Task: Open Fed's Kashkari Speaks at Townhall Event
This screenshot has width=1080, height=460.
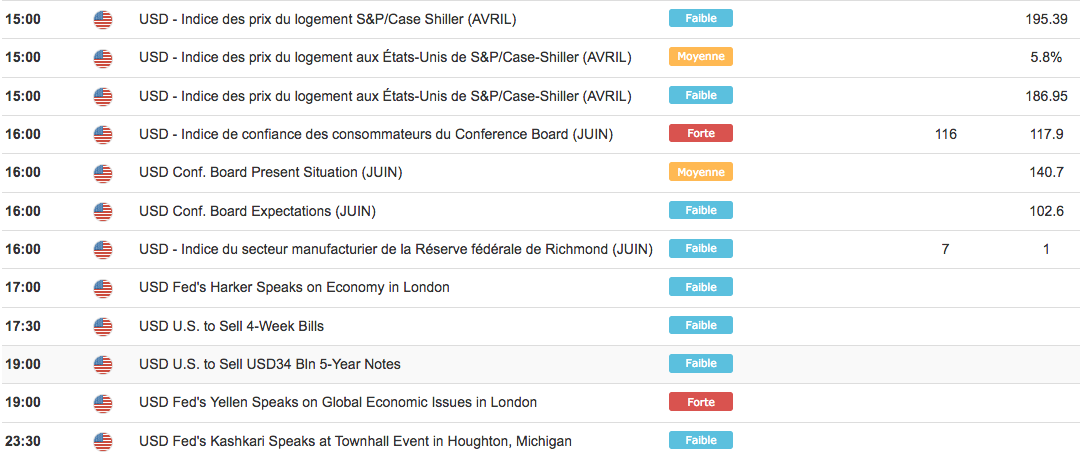Action: point(355,441)
